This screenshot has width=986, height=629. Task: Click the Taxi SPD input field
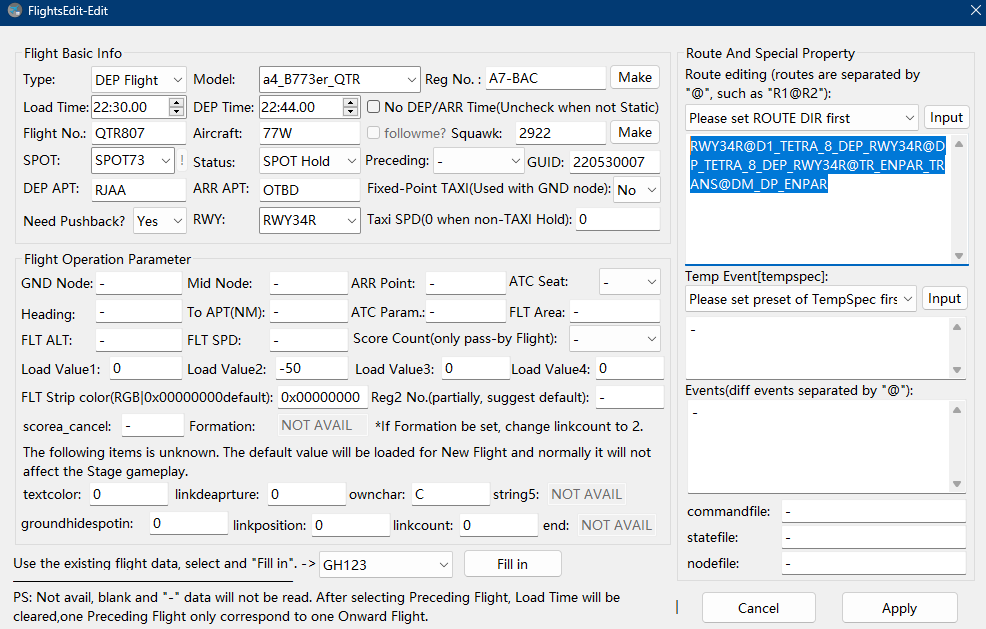tap(618, 219)
